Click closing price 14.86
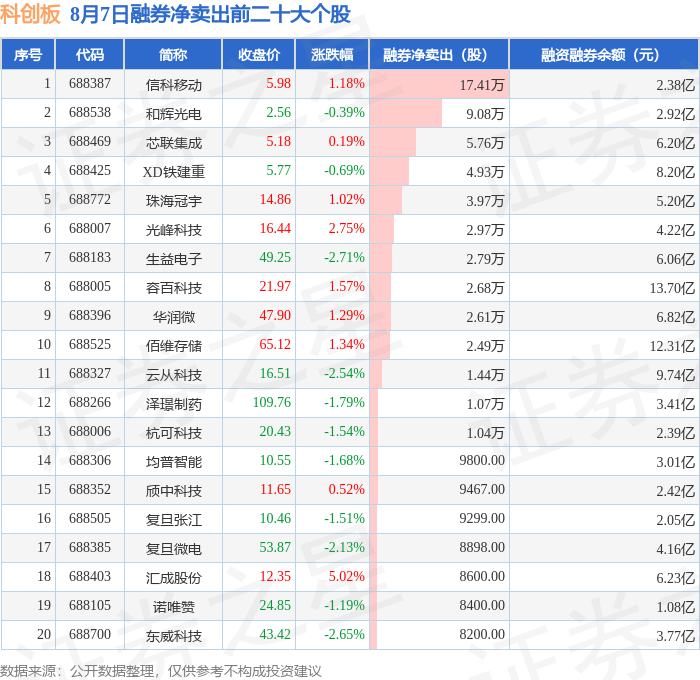 (x=275, y=199)
